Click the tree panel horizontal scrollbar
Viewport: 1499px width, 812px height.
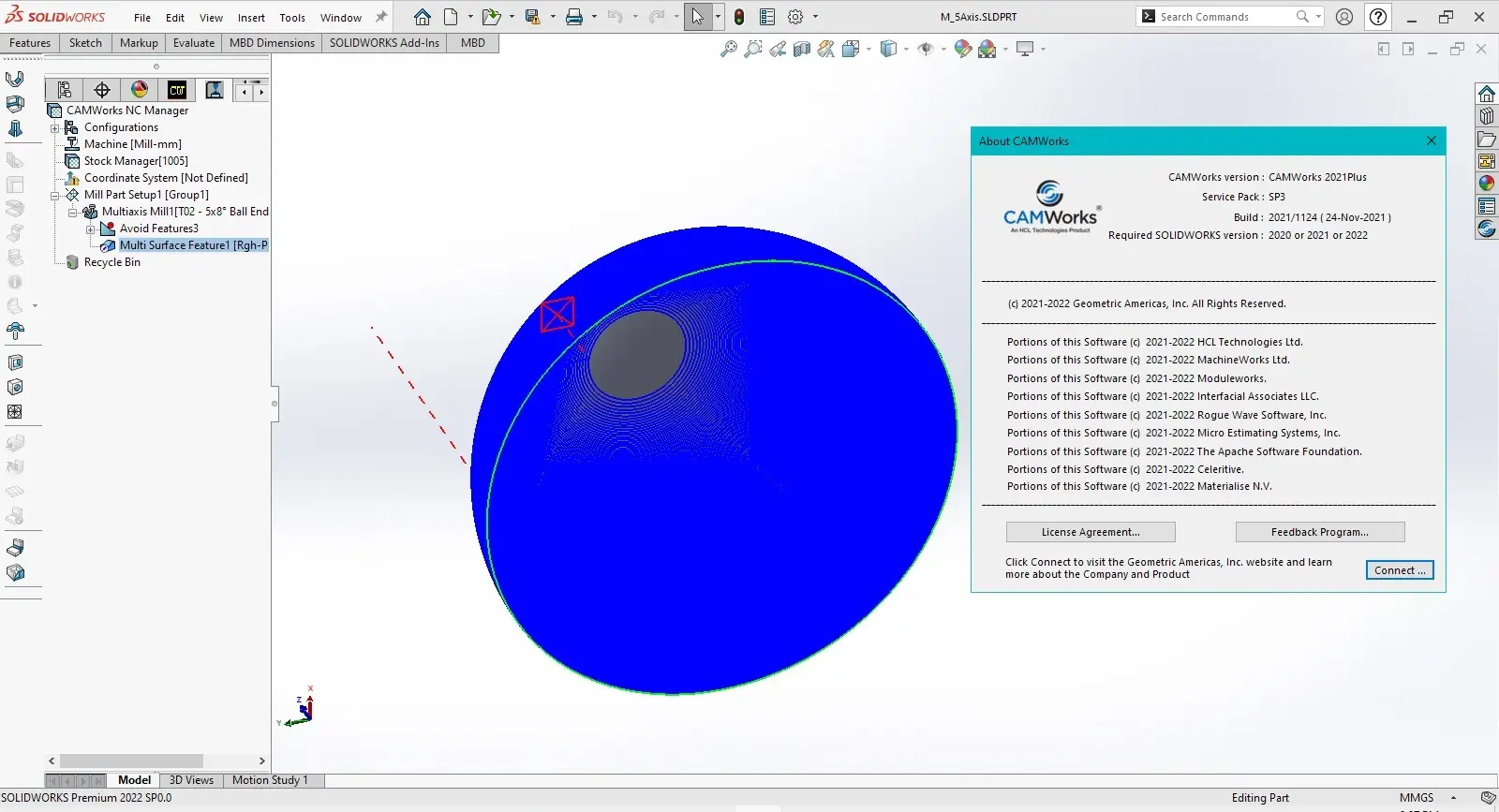[131, 761]
